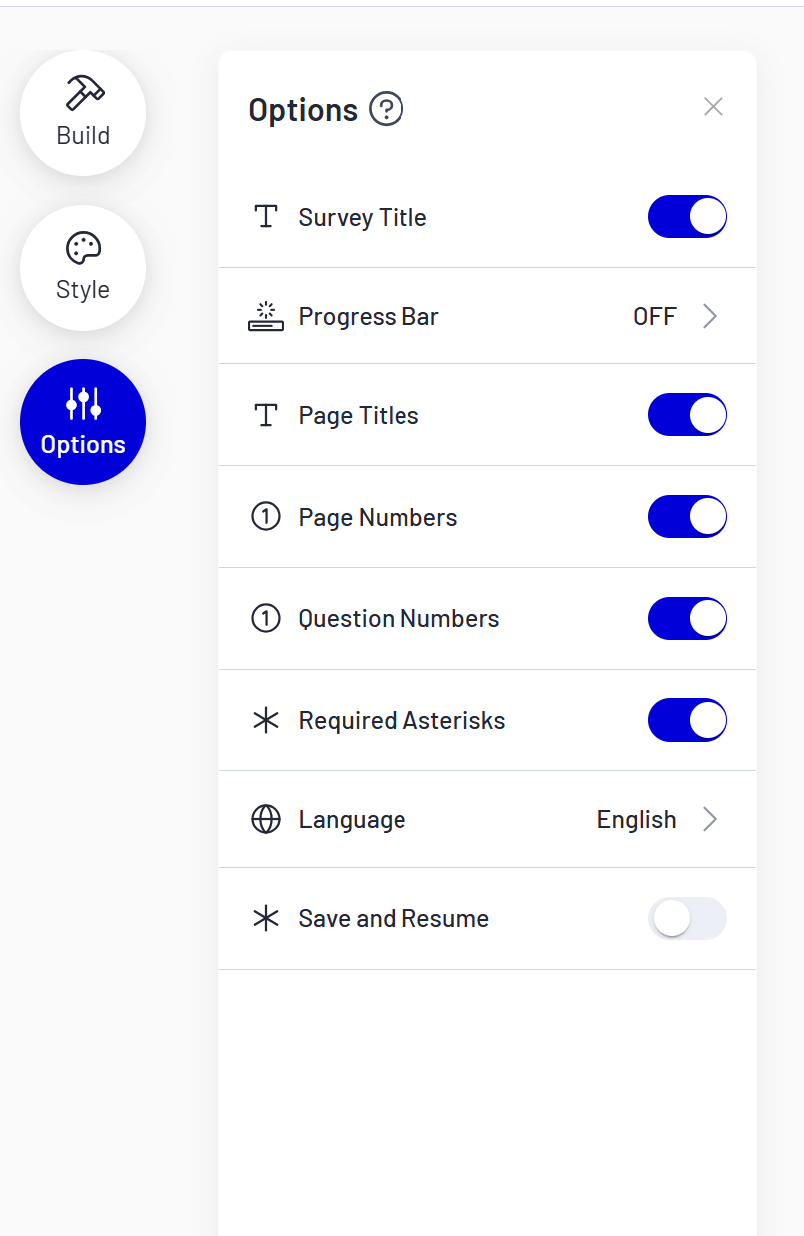Open the Language selection chevron

[710, 819]
